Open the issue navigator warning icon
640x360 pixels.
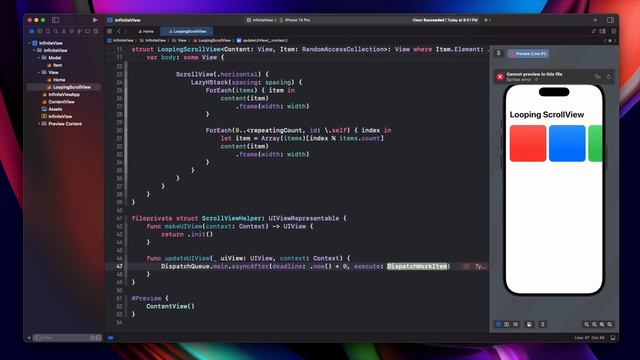[64, 31]
